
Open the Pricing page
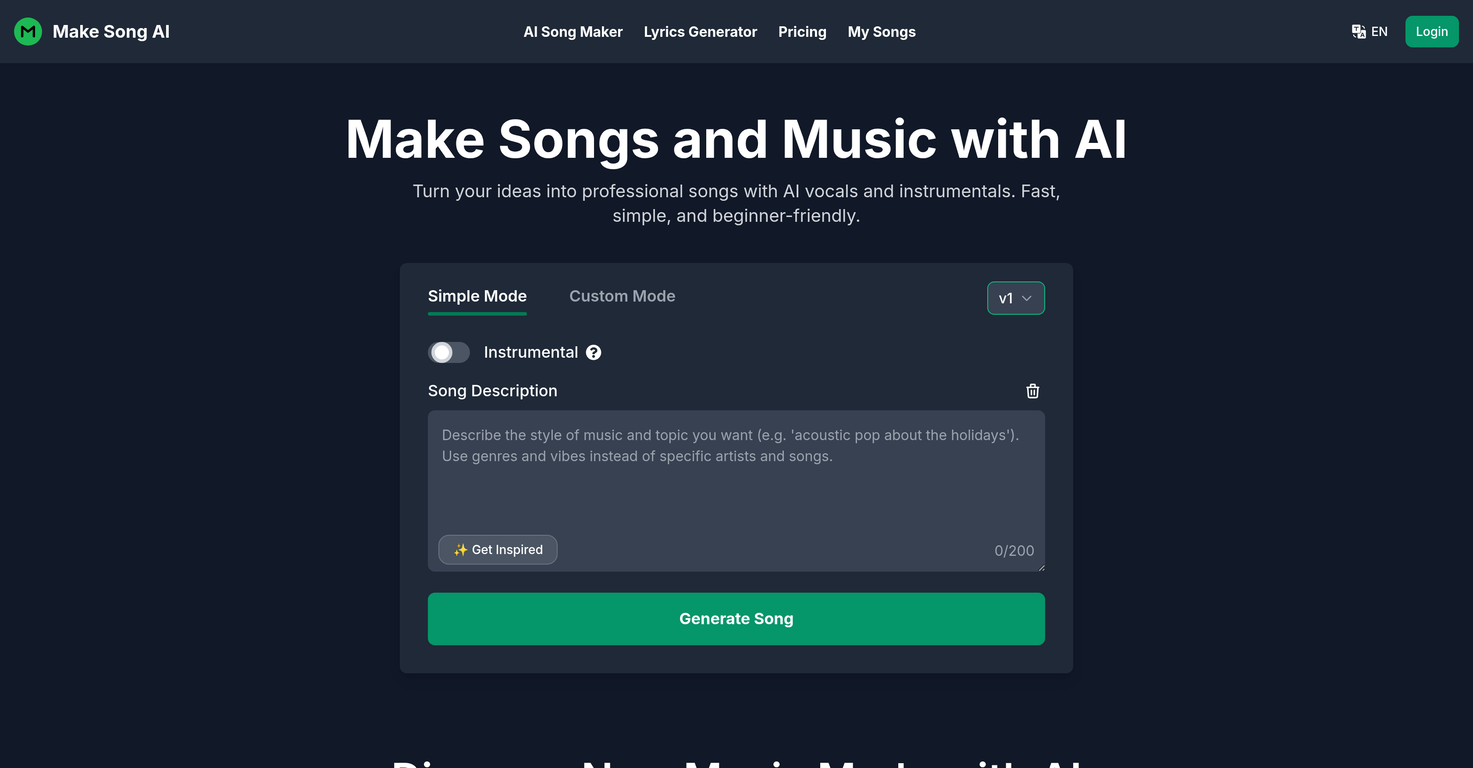pos(802,31)
